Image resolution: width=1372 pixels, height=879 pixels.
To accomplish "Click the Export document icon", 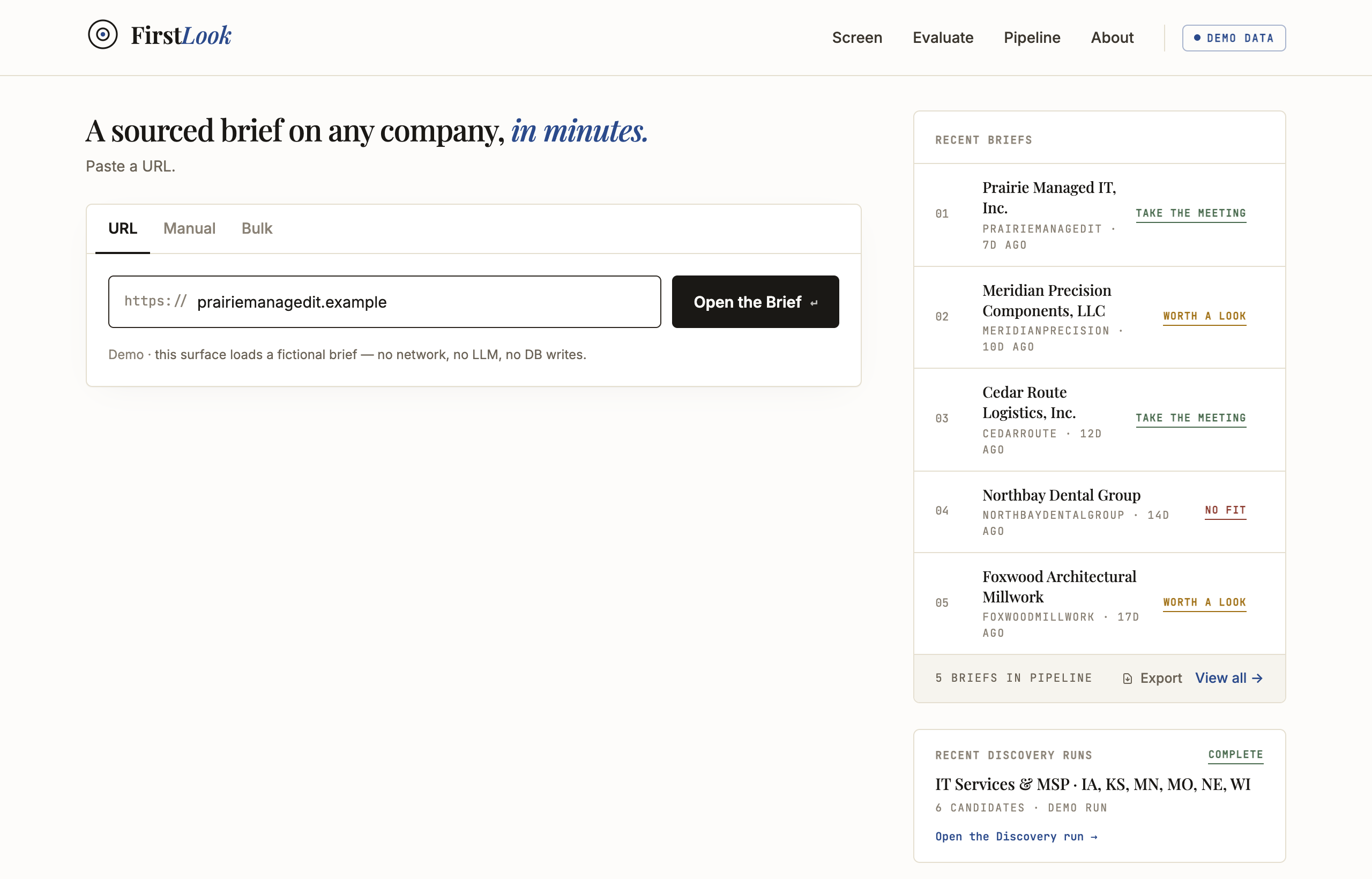I will click(x=1127, y=679).
